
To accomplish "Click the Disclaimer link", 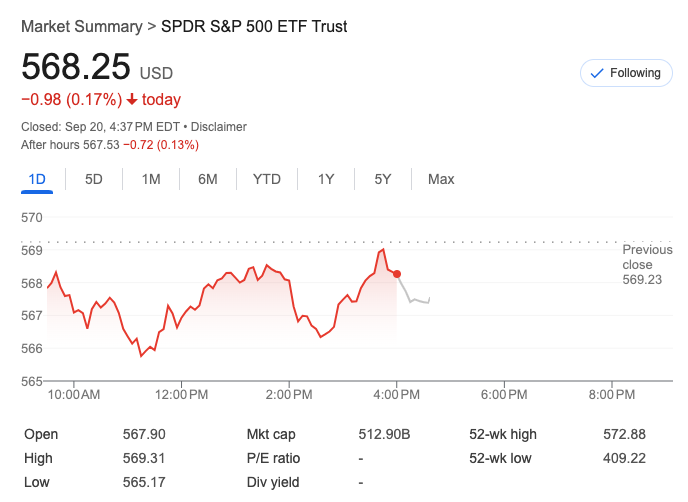I will [x=219, y=127].
